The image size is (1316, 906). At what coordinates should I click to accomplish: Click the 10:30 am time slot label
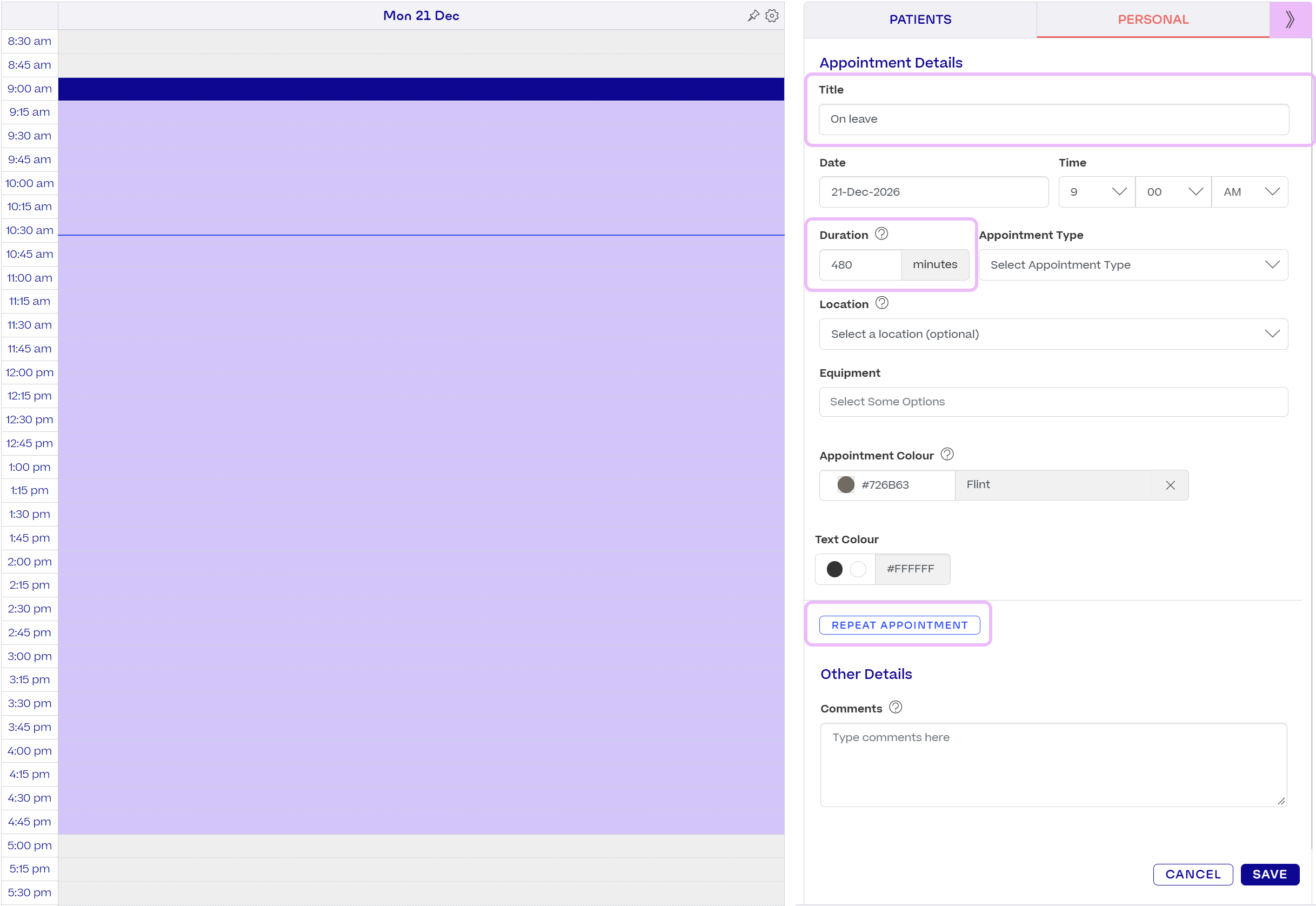[30, 230]
